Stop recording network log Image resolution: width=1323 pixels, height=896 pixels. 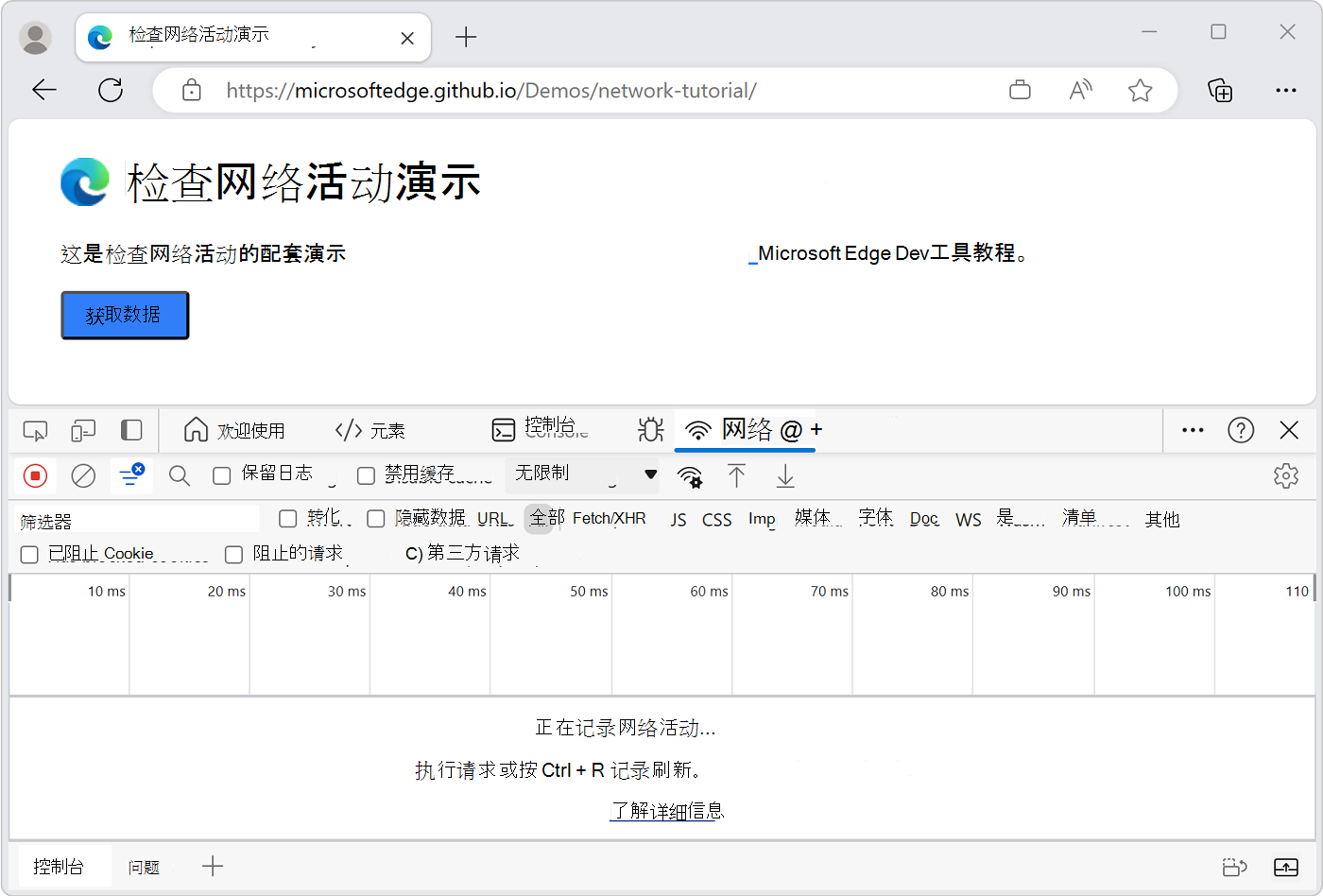[35, 475]
